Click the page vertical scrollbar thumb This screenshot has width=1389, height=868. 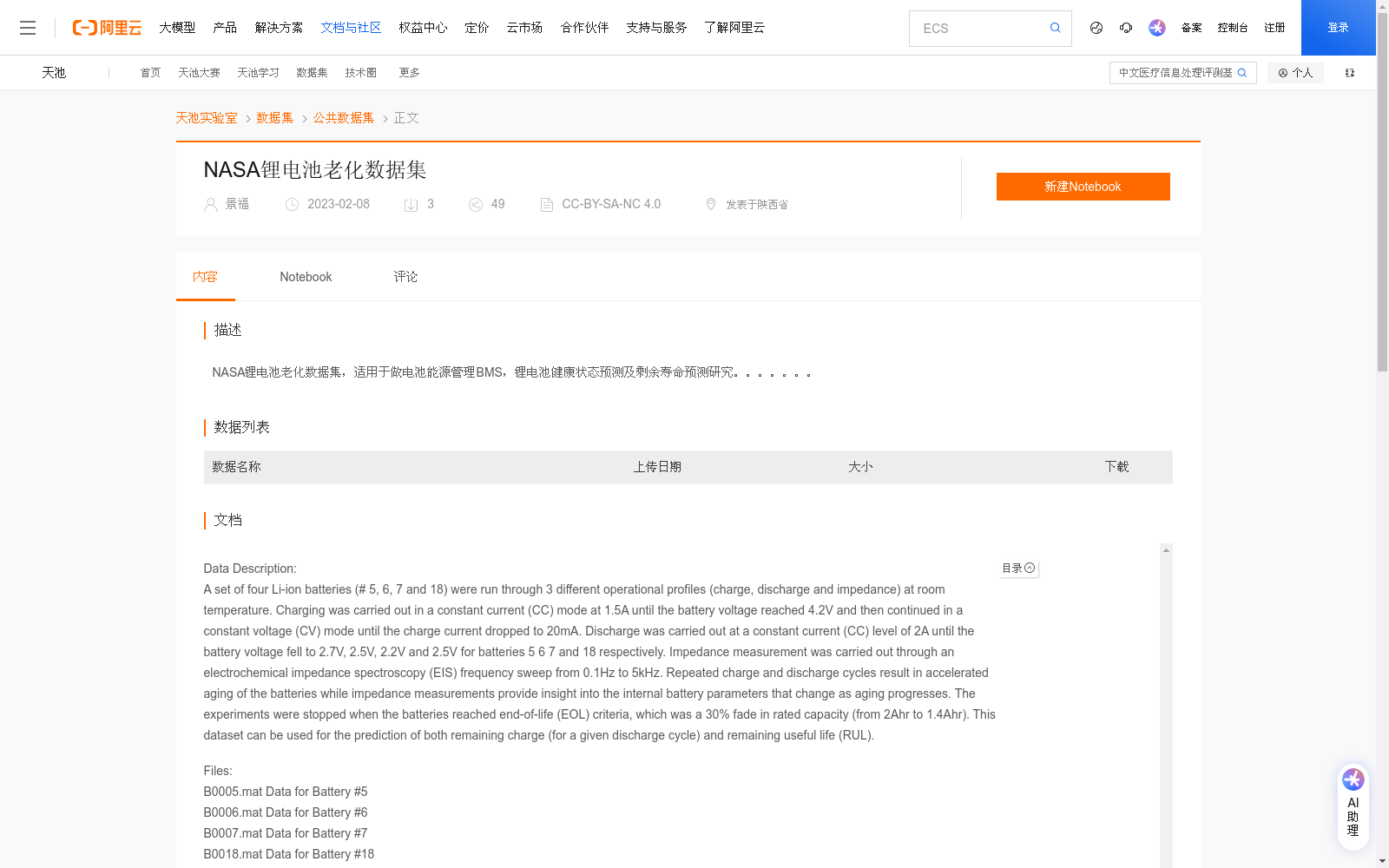(x=1382, y=191)
